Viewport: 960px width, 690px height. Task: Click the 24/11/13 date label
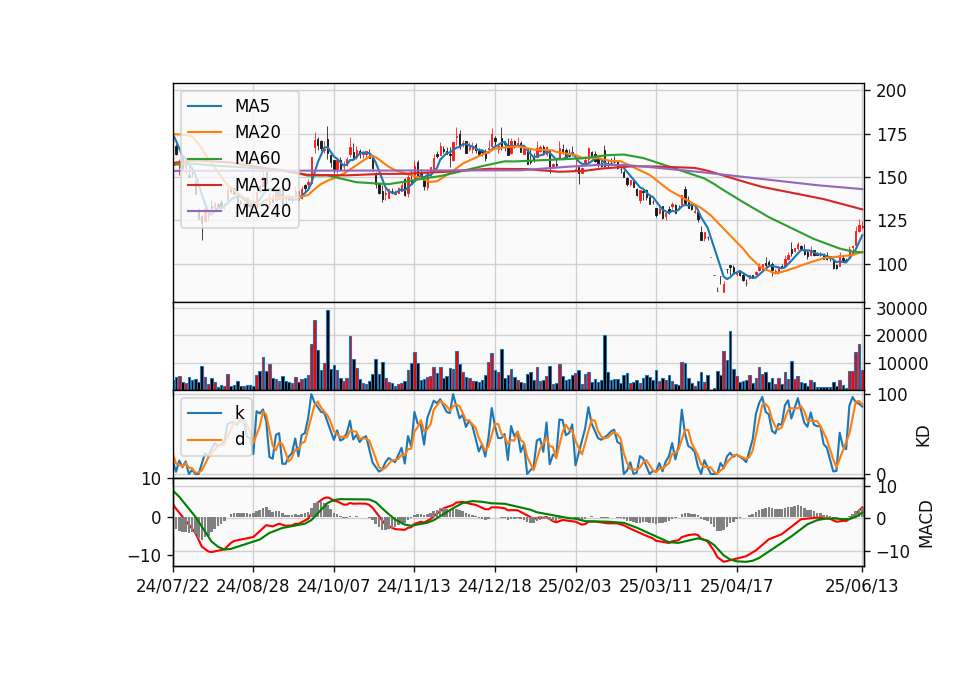pyautogui.click(x=414, y=586)
